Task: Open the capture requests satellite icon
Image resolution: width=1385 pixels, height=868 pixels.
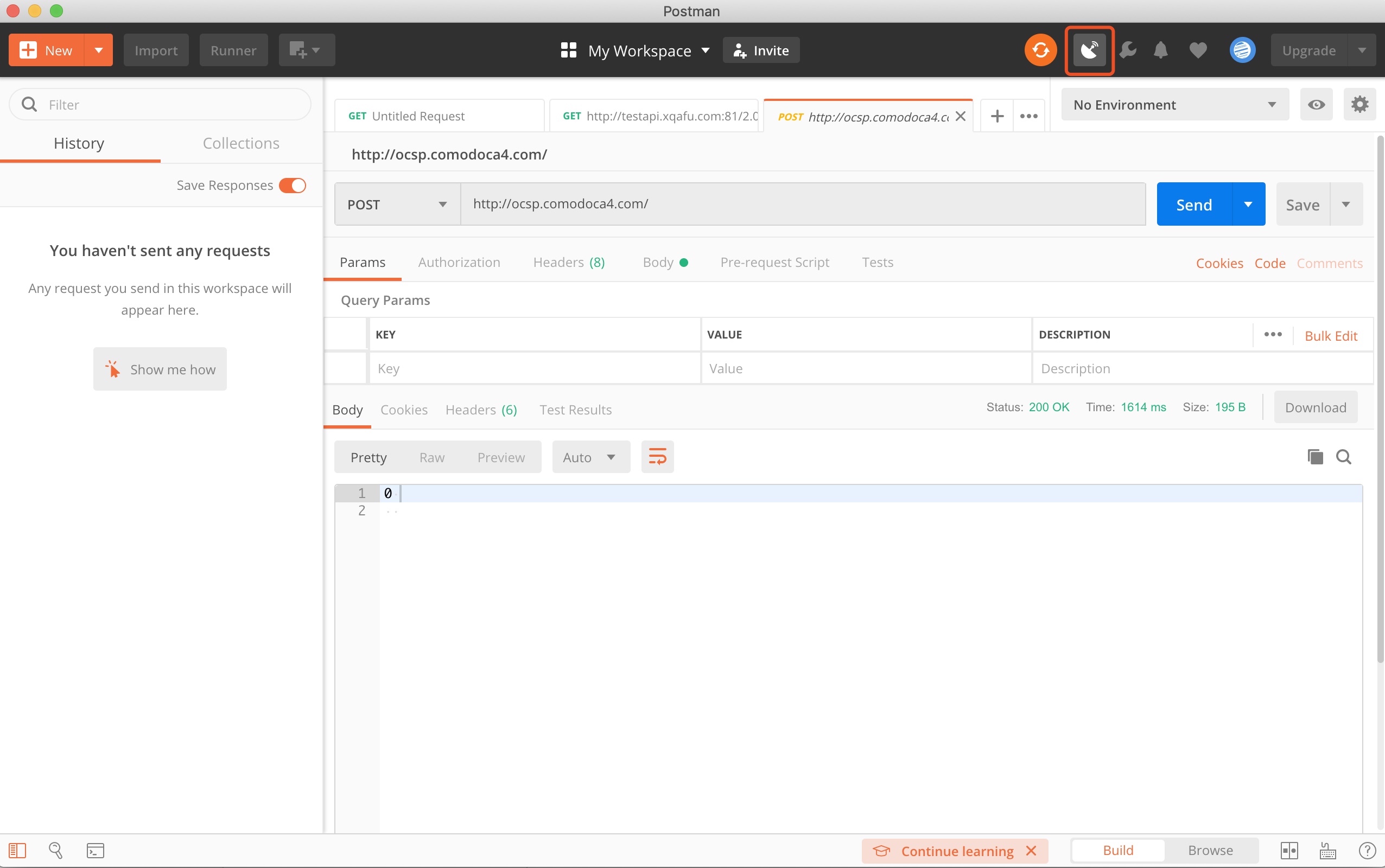Action: coord(1089,50)
